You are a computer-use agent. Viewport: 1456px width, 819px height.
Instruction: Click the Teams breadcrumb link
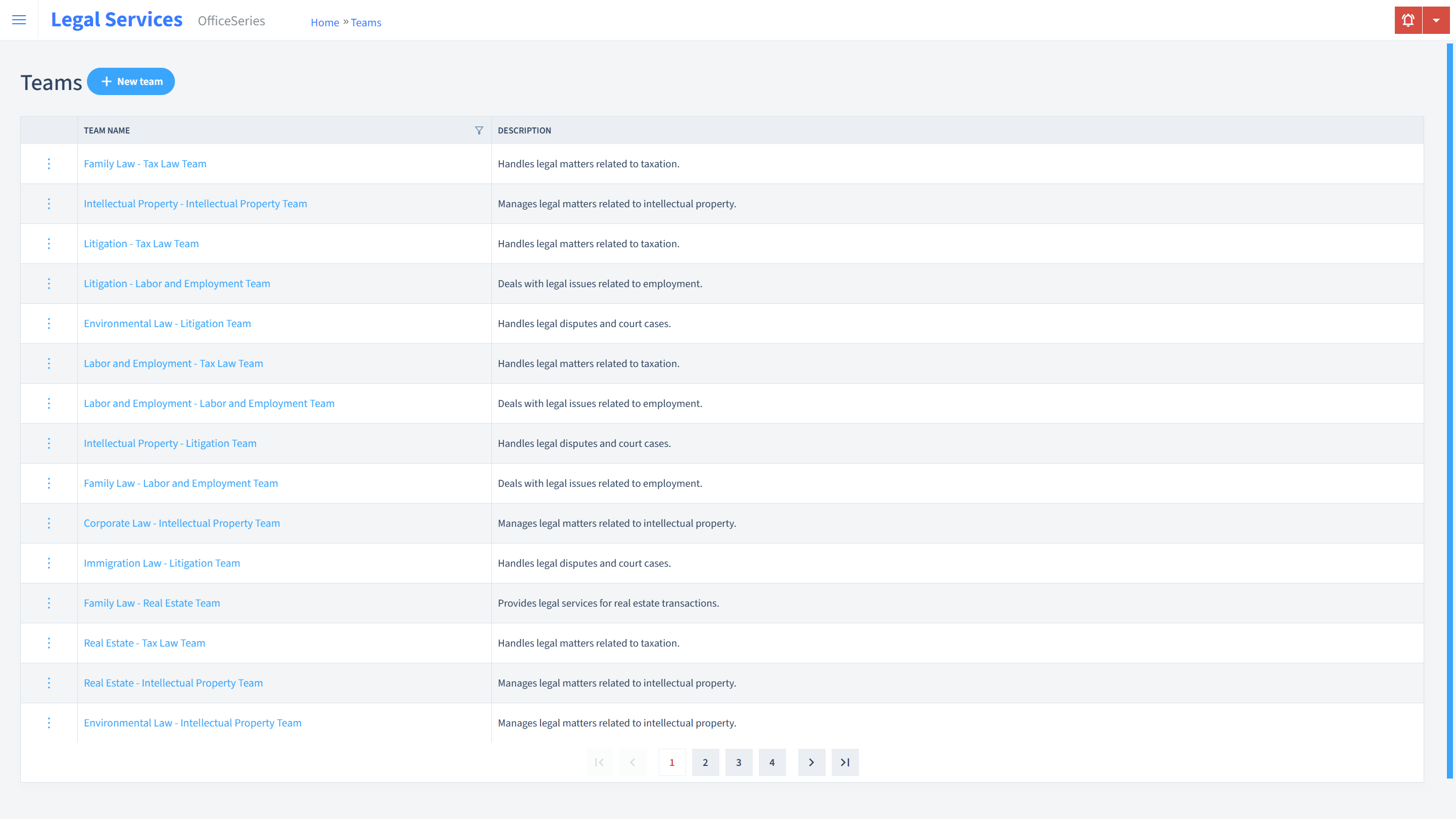click(x=365, y=22)
